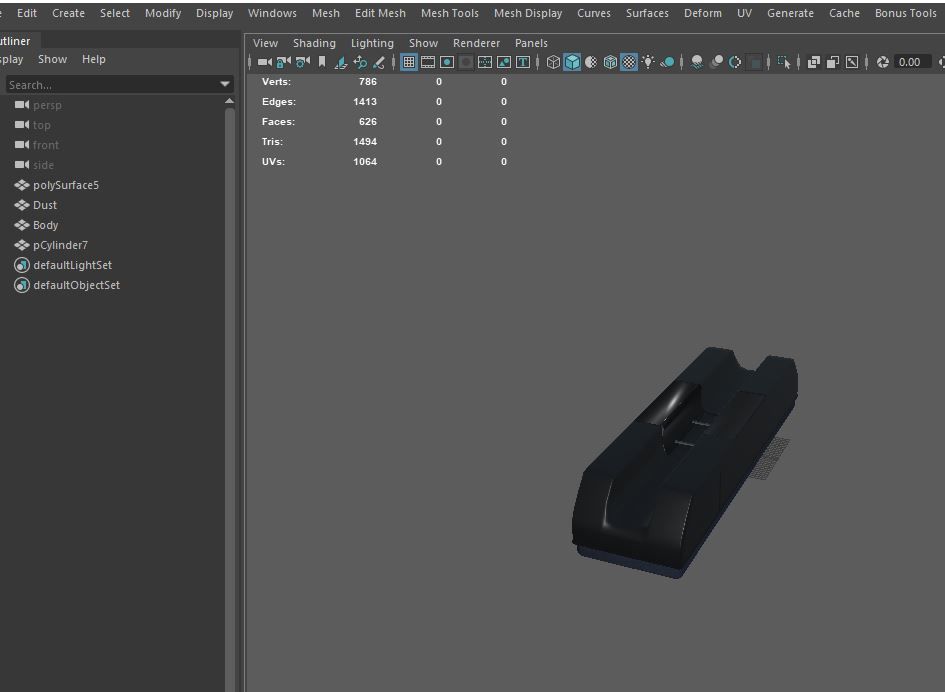This screenshot has height=692, width=945.
Task: Select the Grease Pencil tool icon
Action: click(378, 61)
